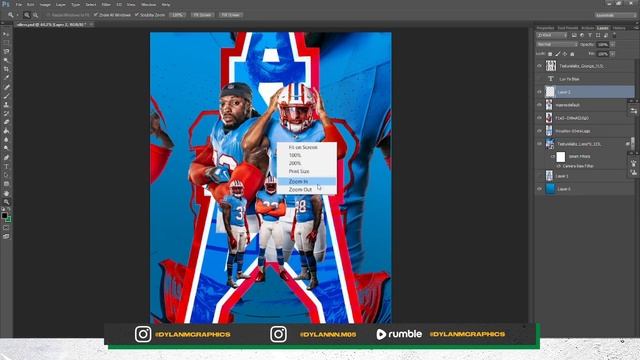Select the Blur tool

[6, 140]
